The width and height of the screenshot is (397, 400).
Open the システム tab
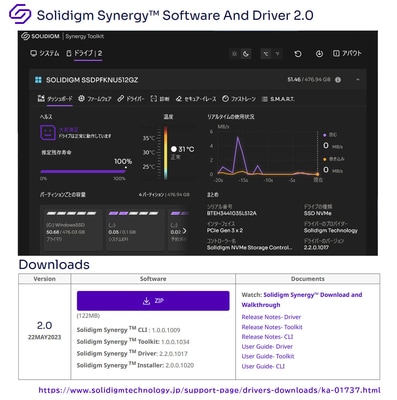[44, 53]
